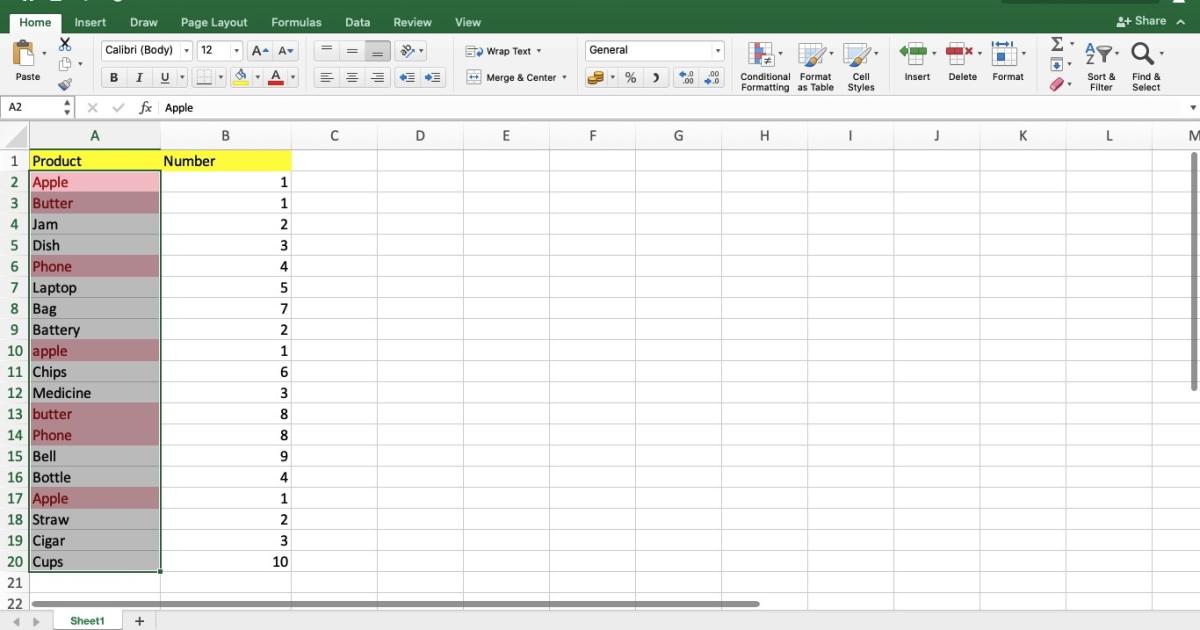Click Clear eraser icon

1057,85
